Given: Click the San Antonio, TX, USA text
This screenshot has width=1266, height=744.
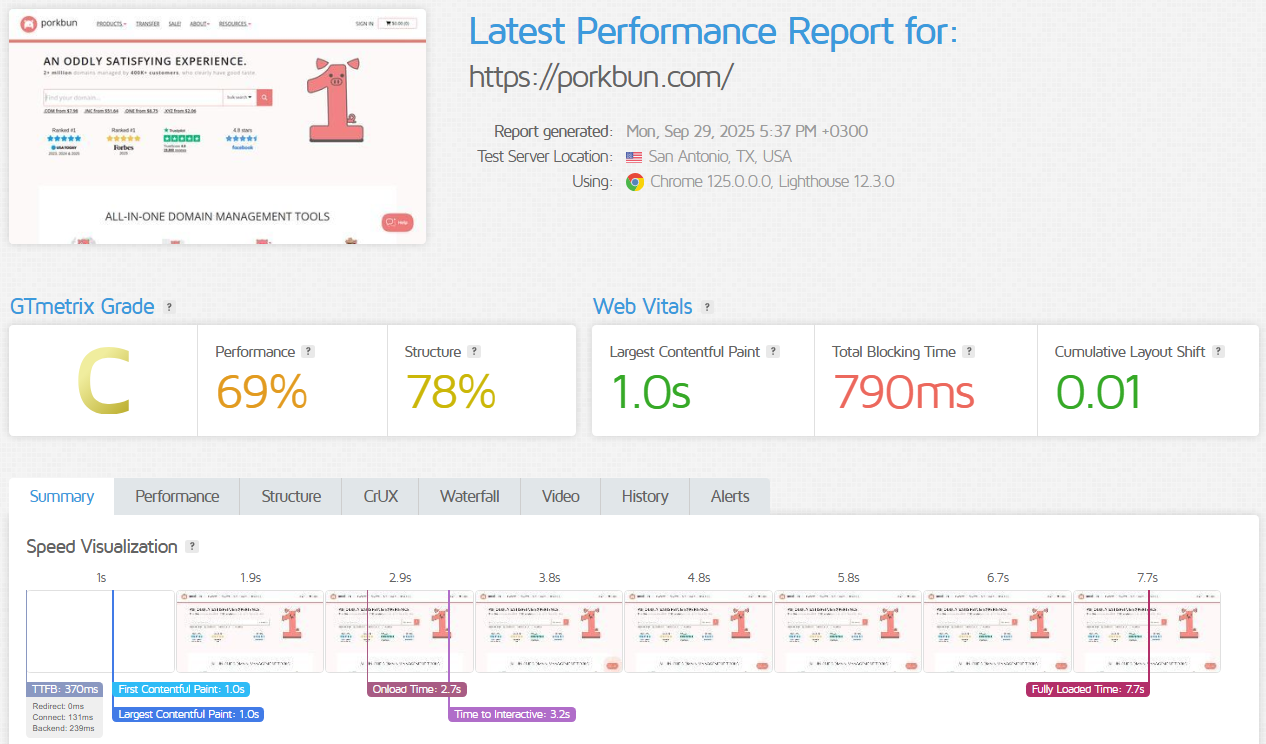Looking at the screenshot, I should [720, 157].
